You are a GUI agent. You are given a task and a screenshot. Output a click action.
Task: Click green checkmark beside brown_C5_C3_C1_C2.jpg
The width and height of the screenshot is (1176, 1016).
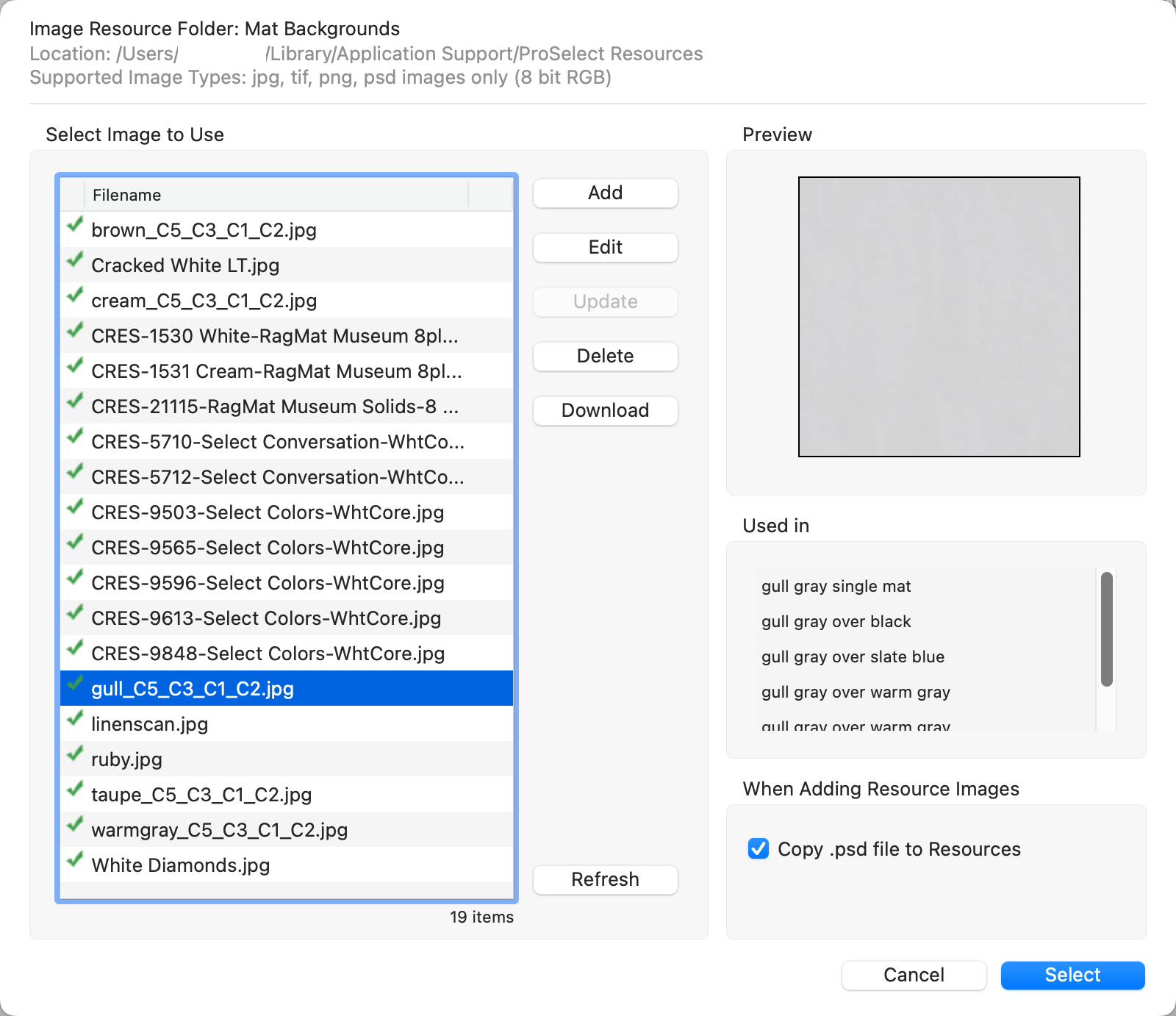click(x=74, y=225)
